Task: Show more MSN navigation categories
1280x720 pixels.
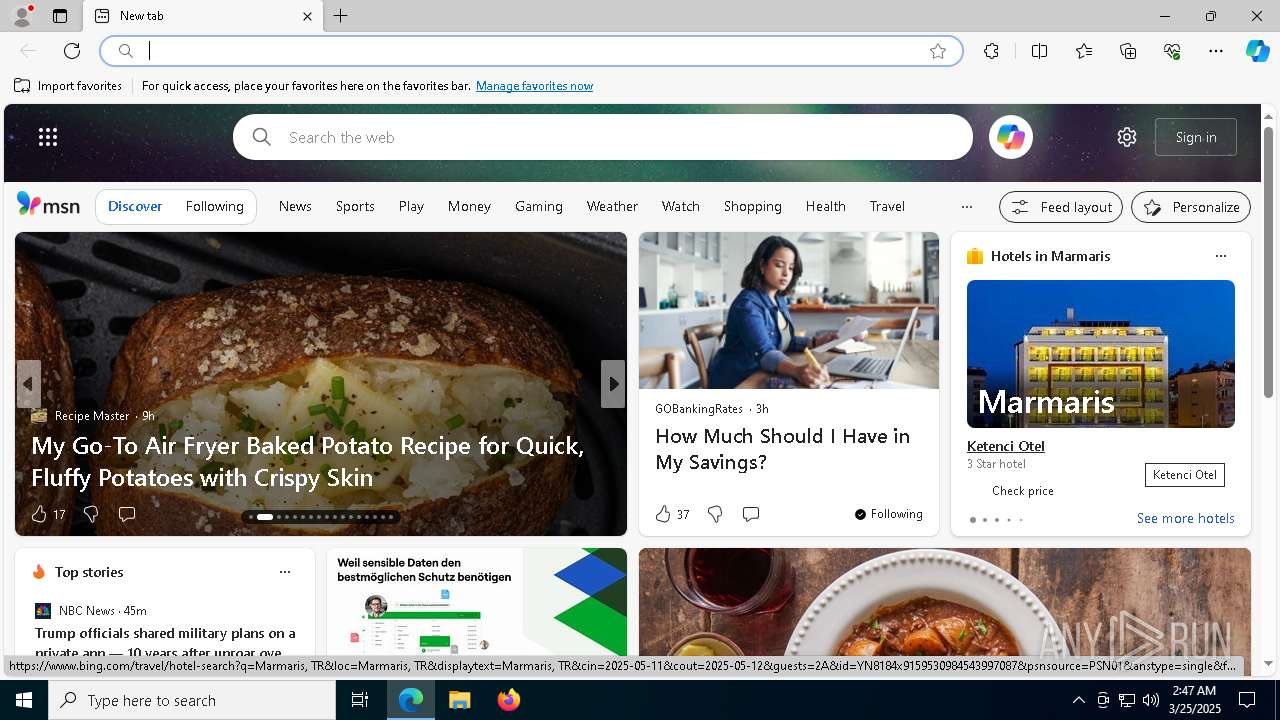Action: coord(966,207)
